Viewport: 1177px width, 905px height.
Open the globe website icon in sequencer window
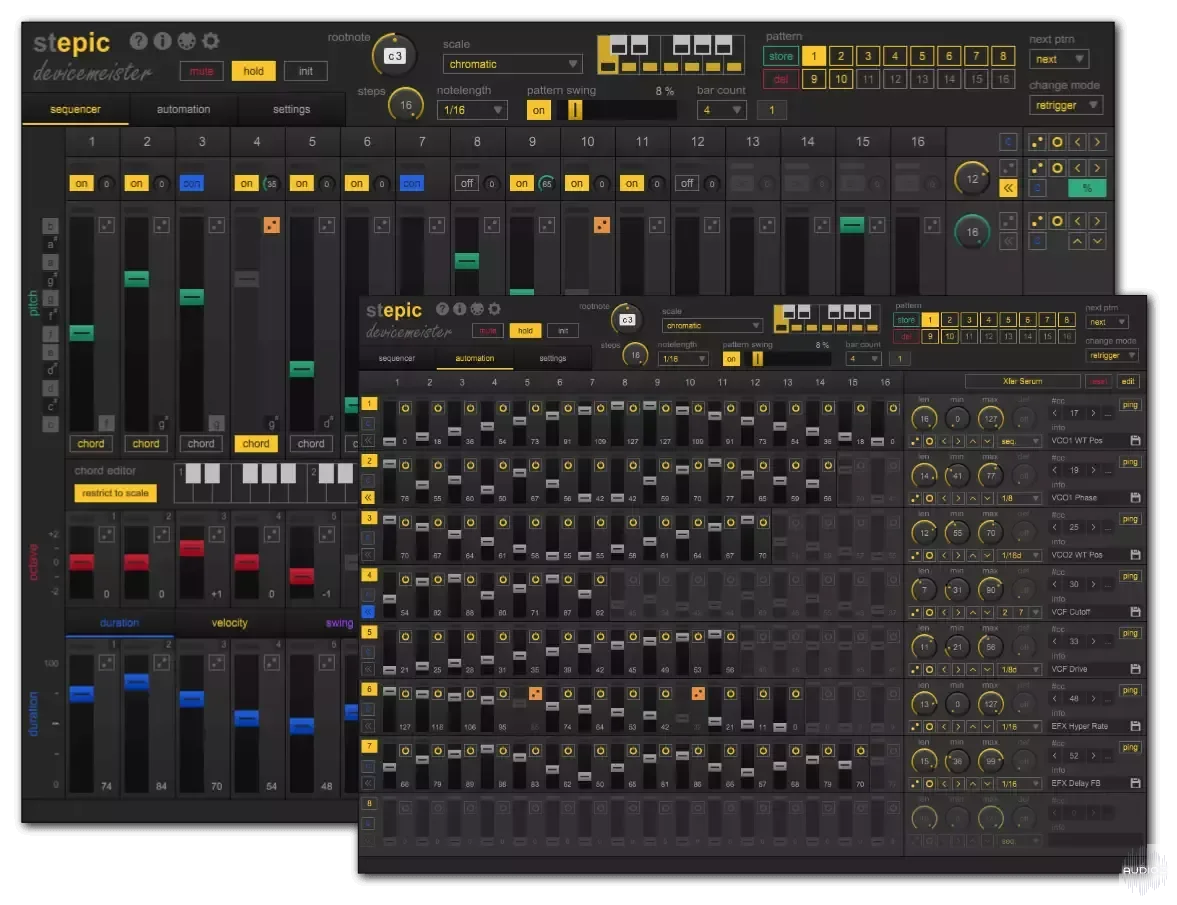click(186, 41)
